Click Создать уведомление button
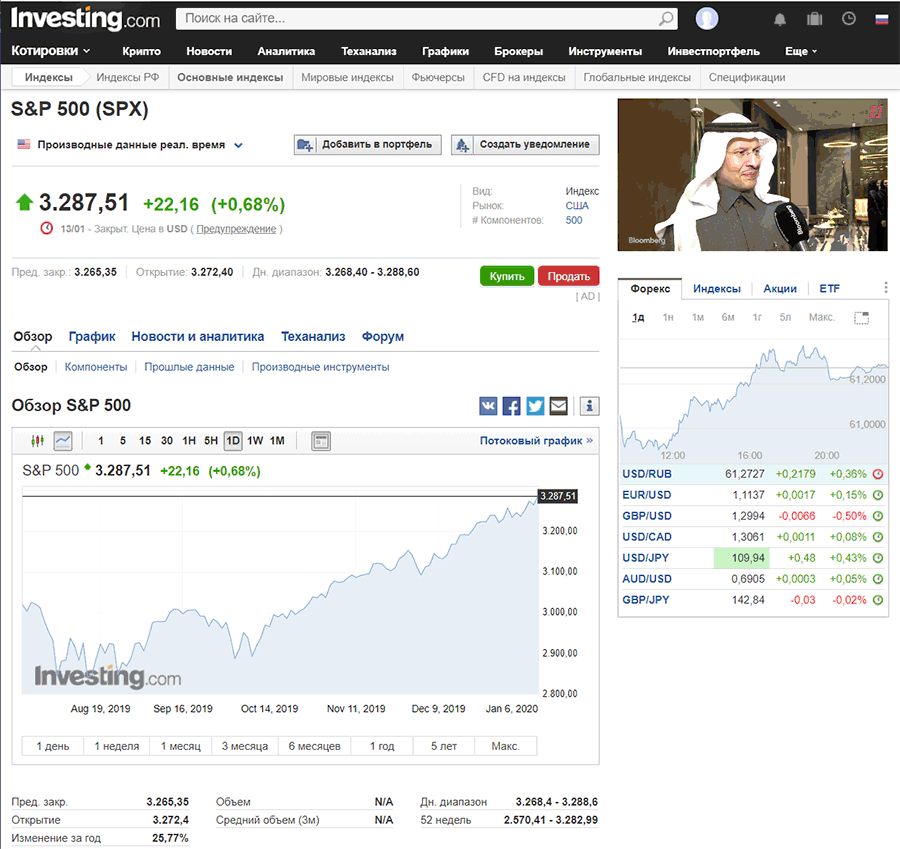Image resolution: width=900 pixels, height=849 pixels. point(525,145)
